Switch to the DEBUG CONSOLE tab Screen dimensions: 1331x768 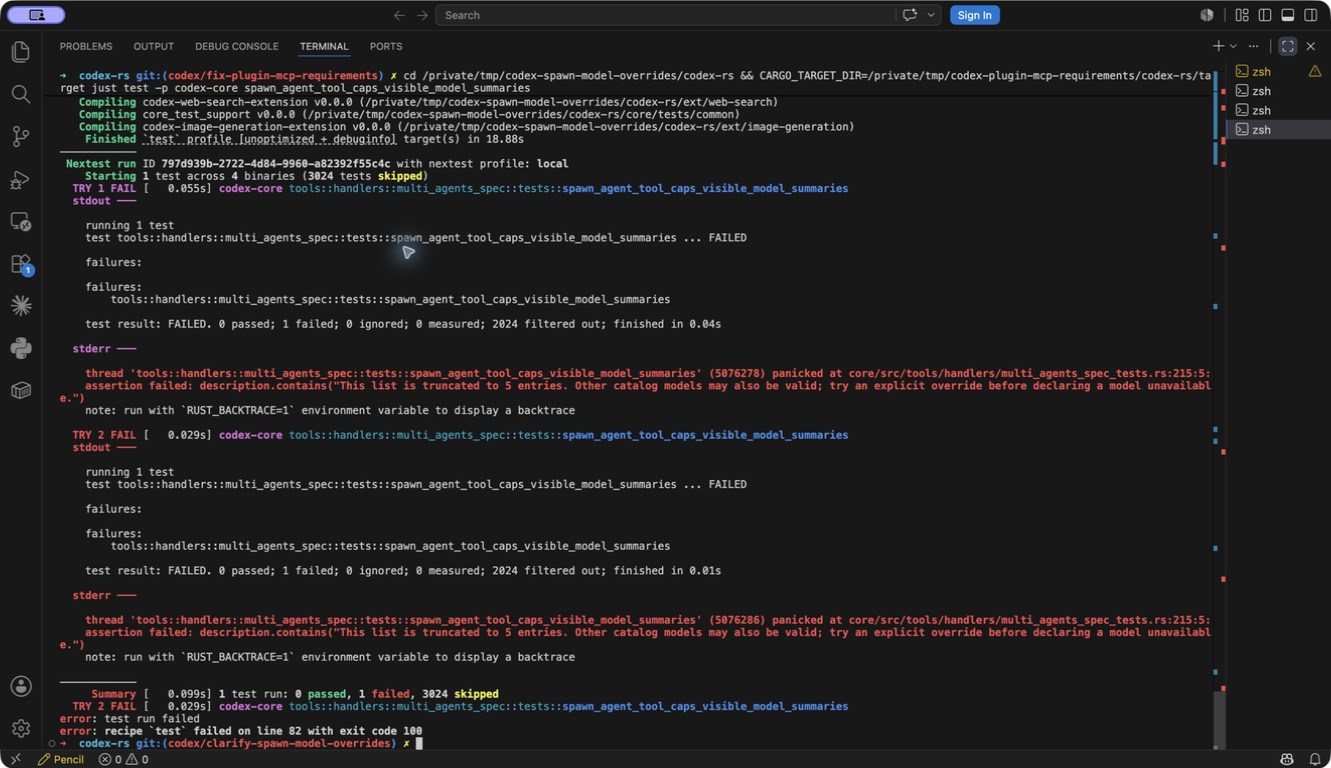pyautogui.click(x=237, y=46)
